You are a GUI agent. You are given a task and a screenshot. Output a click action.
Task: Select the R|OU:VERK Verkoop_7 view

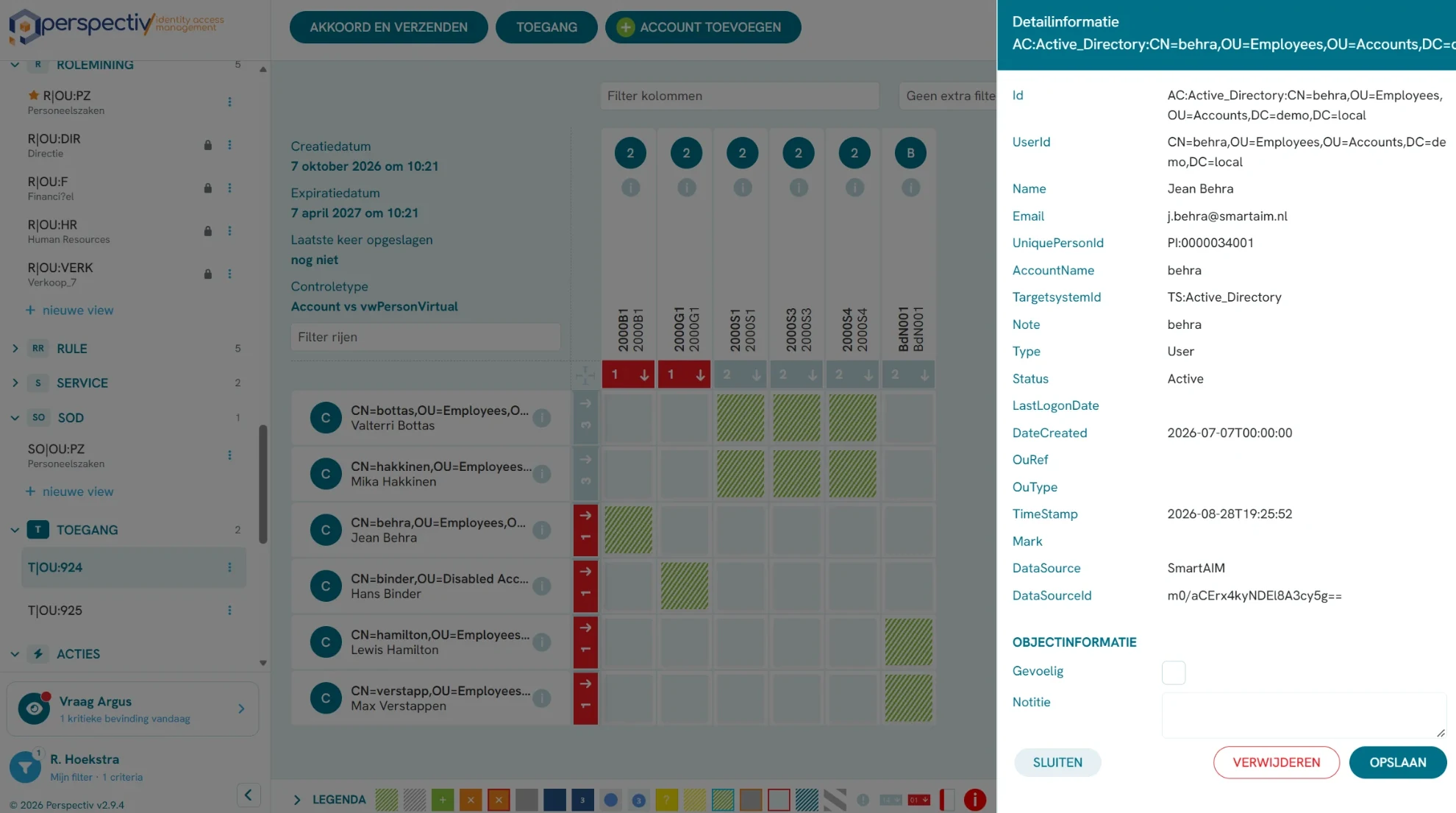click(133, 274)
